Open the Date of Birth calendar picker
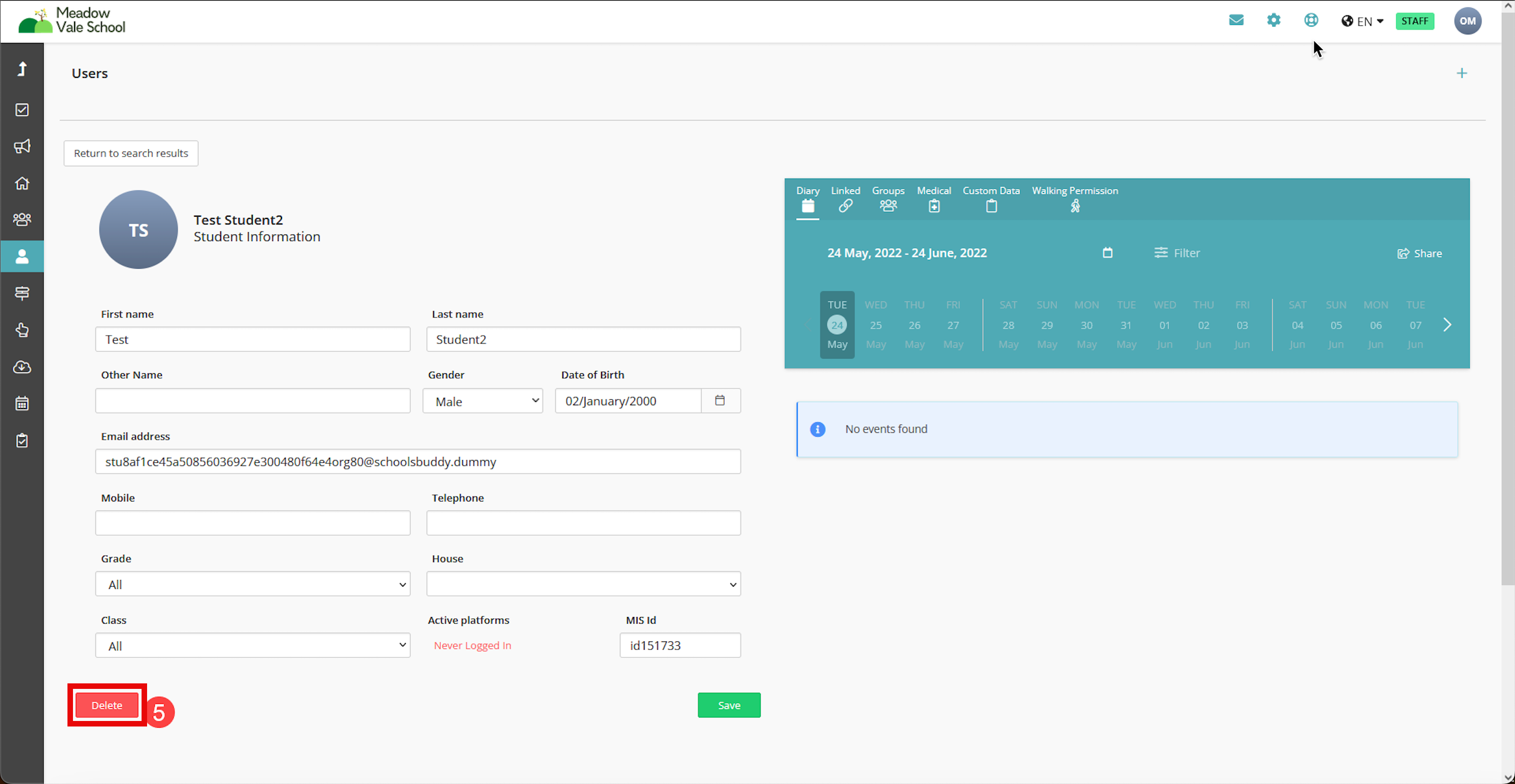This screenshot has width=1515, height=784. 720,400
